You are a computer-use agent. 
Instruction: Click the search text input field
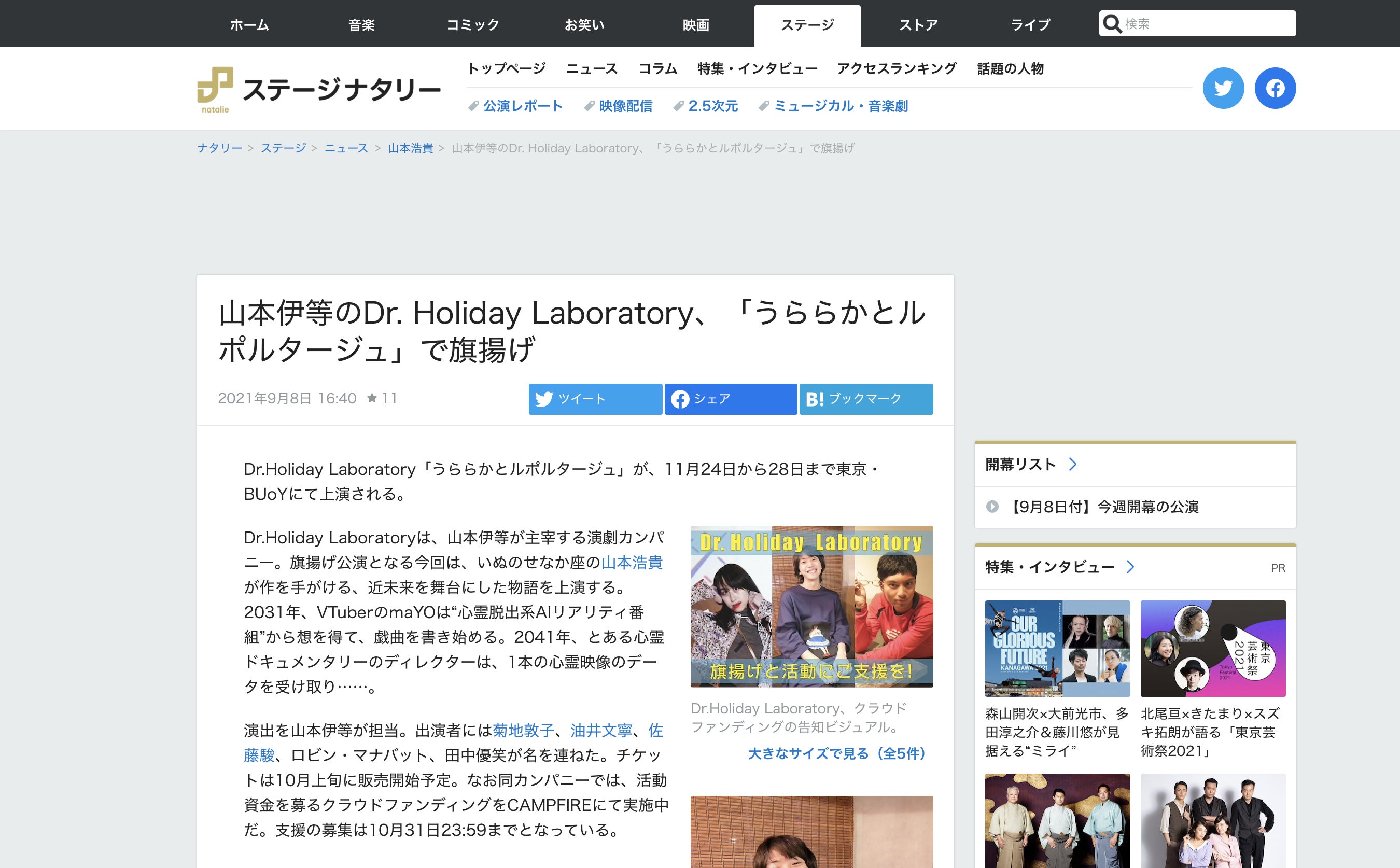tap(1206, 24)
